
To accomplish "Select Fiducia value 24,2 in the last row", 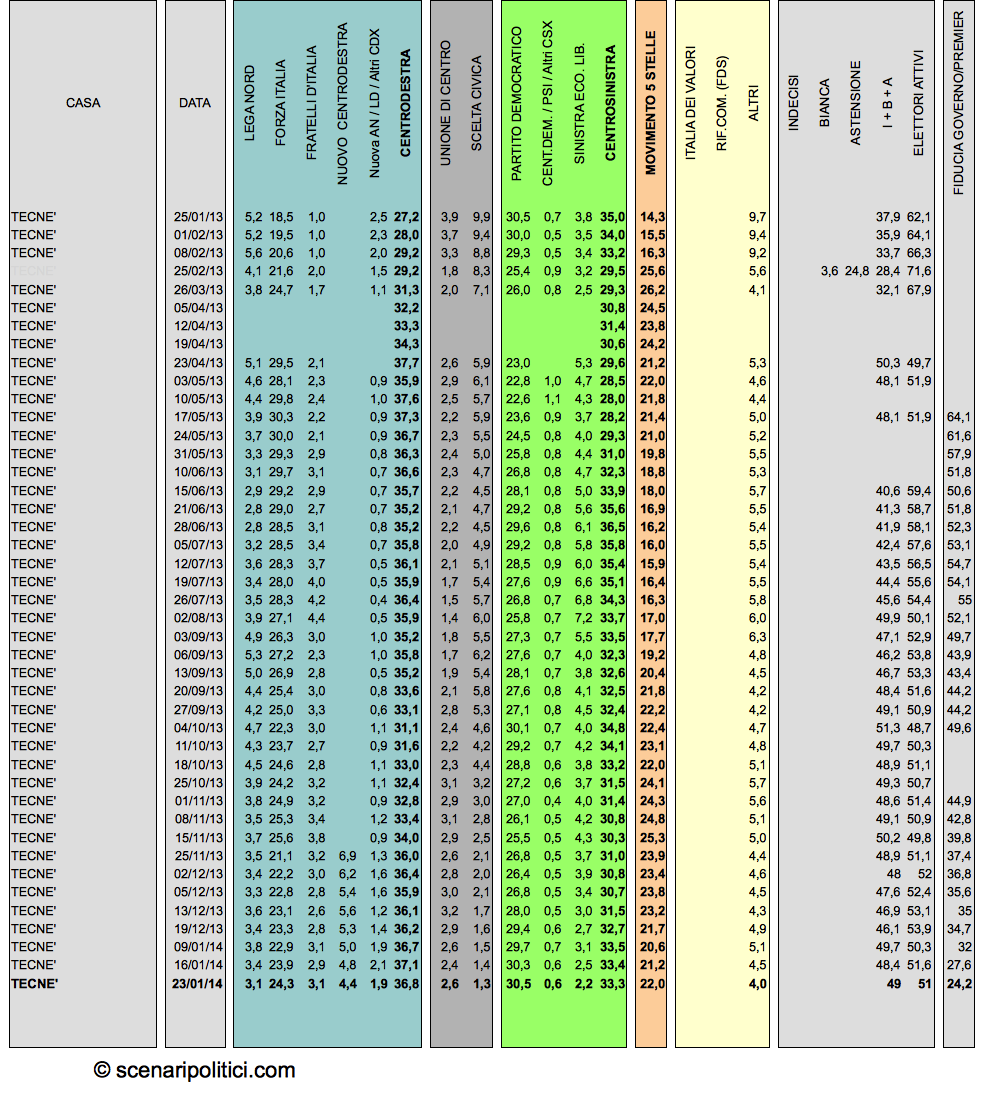I will pos(959,984).
